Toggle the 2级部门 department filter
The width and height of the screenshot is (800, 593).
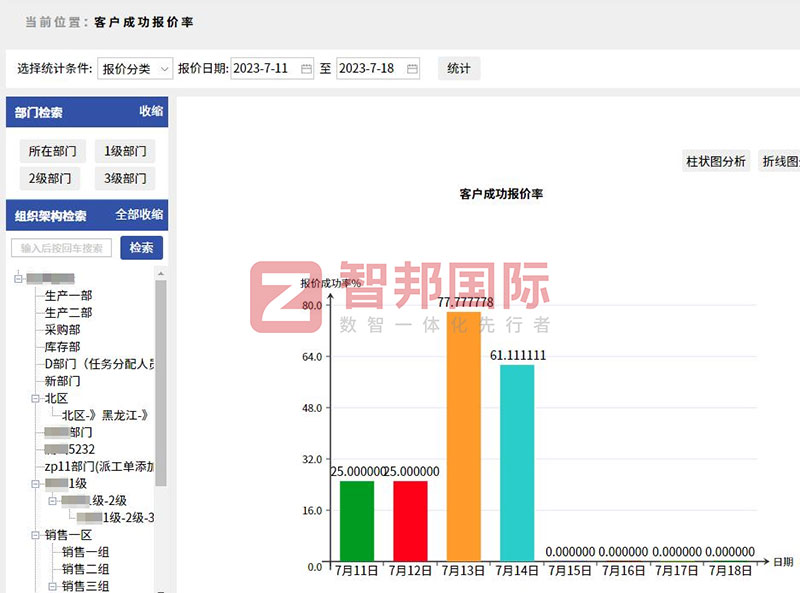[50, 178]
